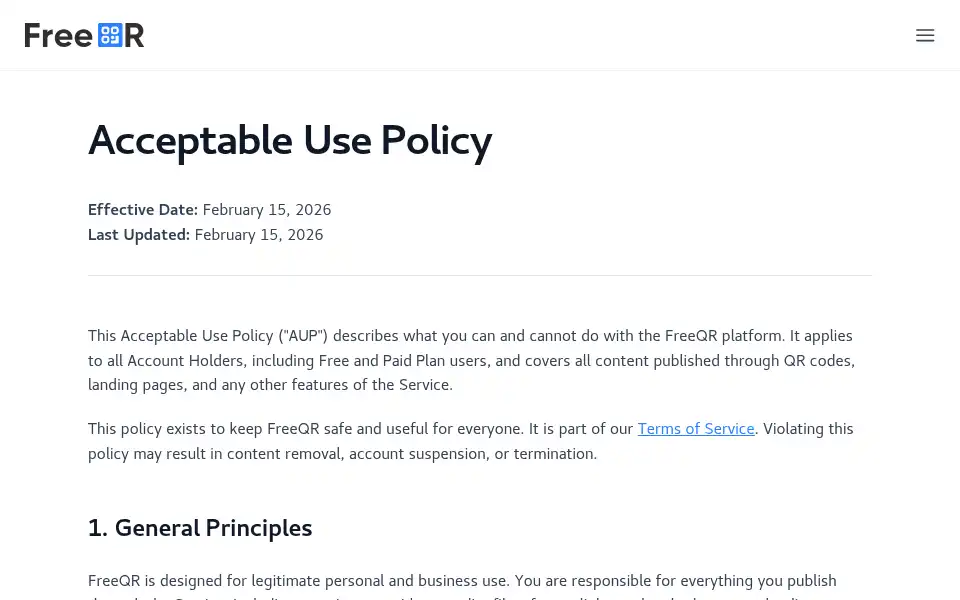Click the Last Updated label
The image size is (960, 600).
click(139, 234)
